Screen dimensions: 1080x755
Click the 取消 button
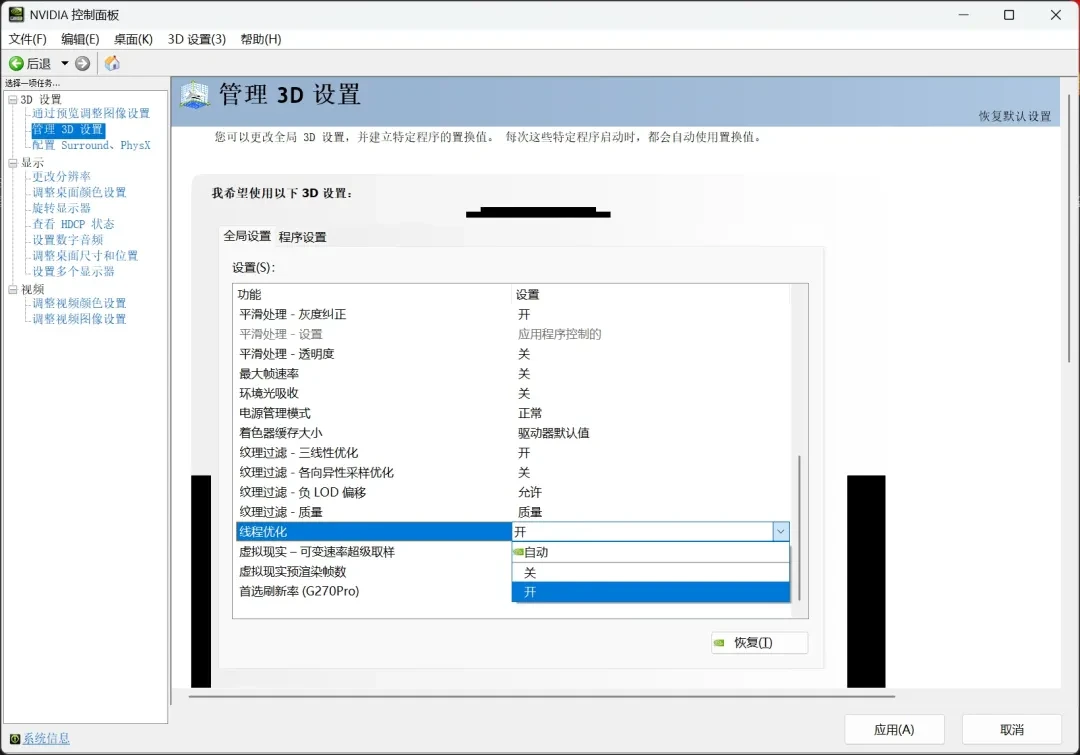(x=1011, y=730)
